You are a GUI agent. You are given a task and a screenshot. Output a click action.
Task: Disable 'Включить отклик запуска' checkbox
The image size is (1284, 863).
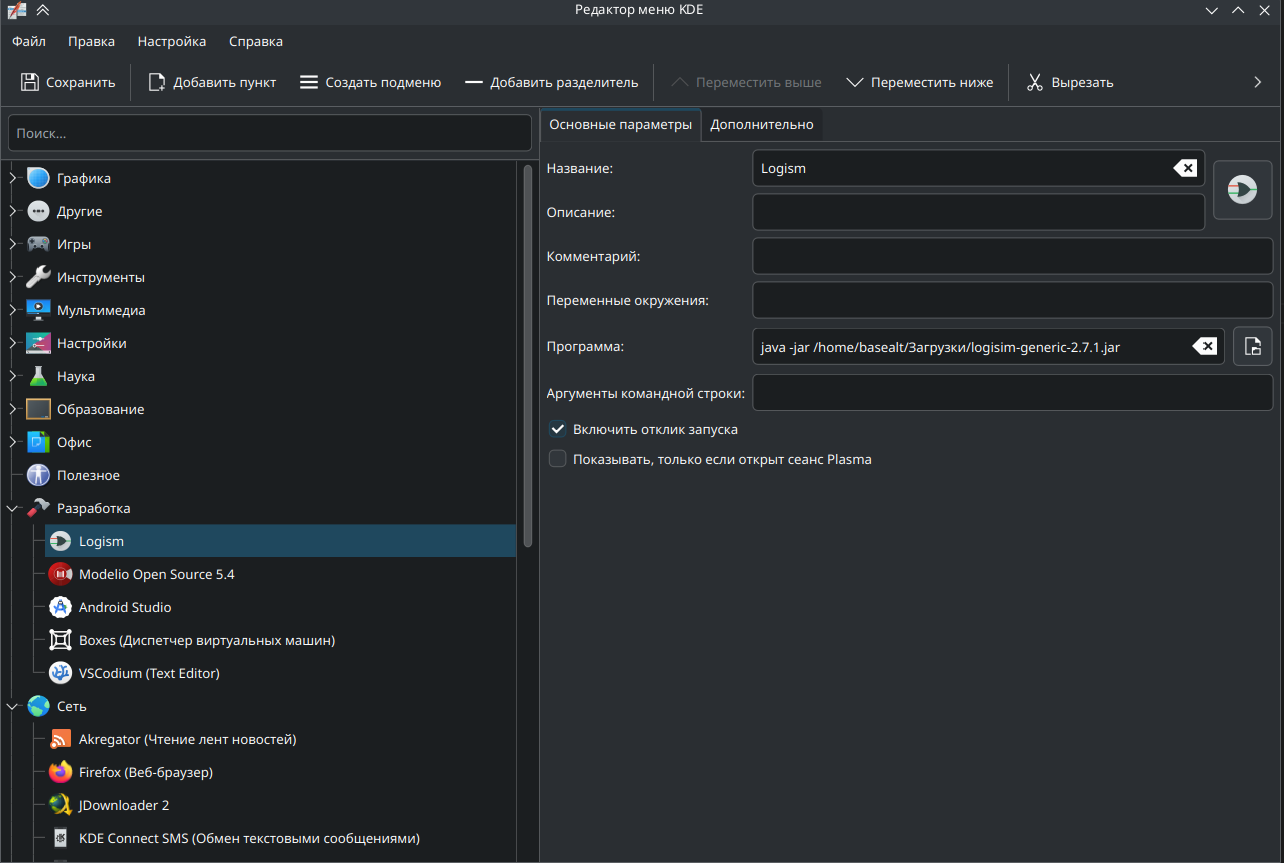coord(558,429)
